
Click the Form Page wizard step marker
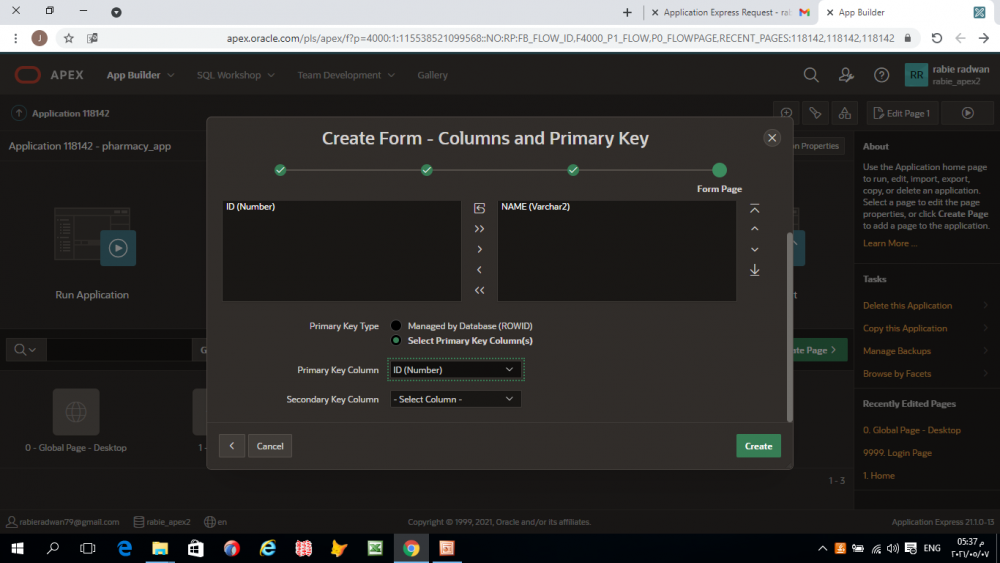pos(719,170)
